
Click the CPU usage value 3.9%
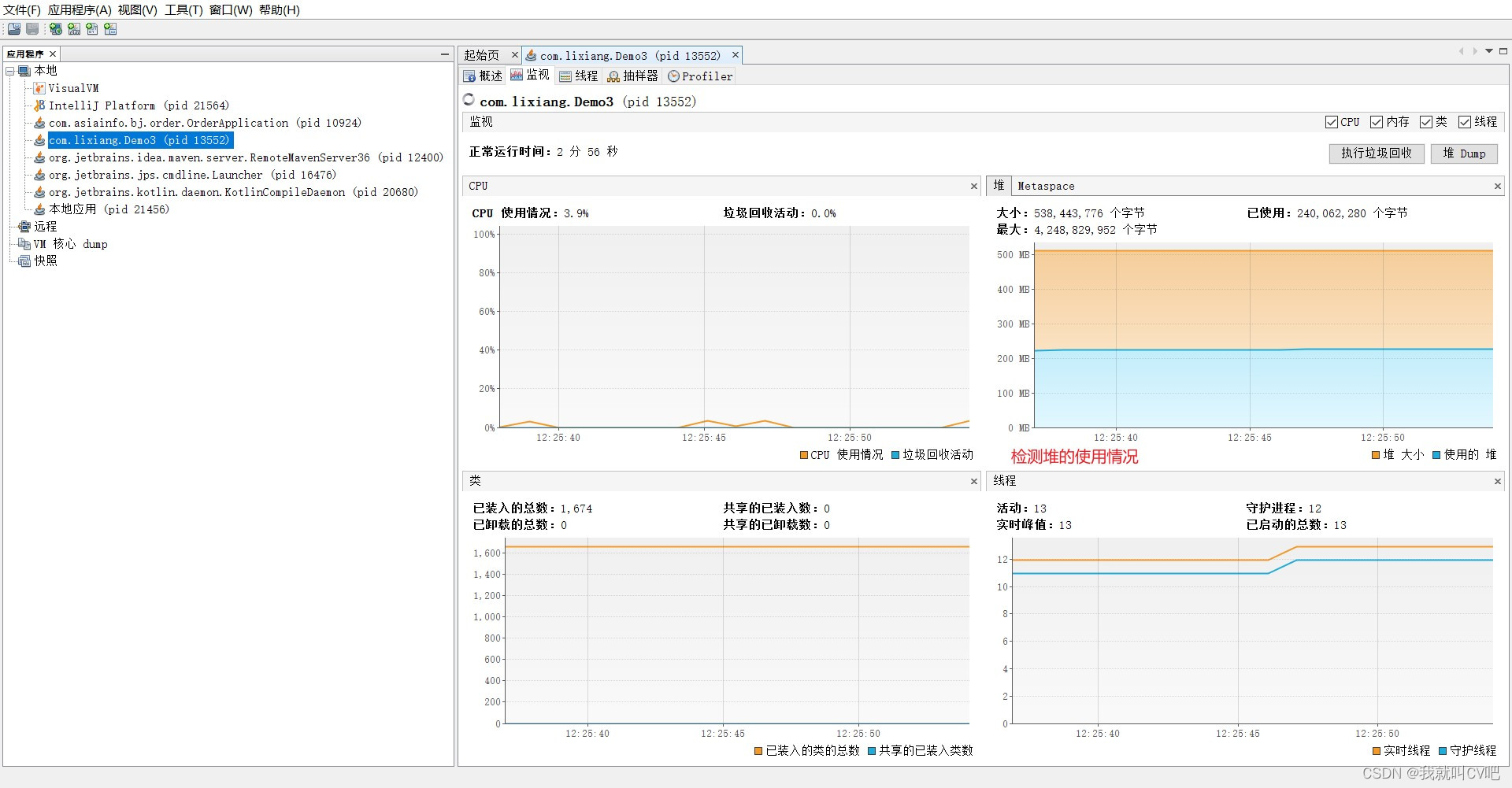tap(576, 213)
